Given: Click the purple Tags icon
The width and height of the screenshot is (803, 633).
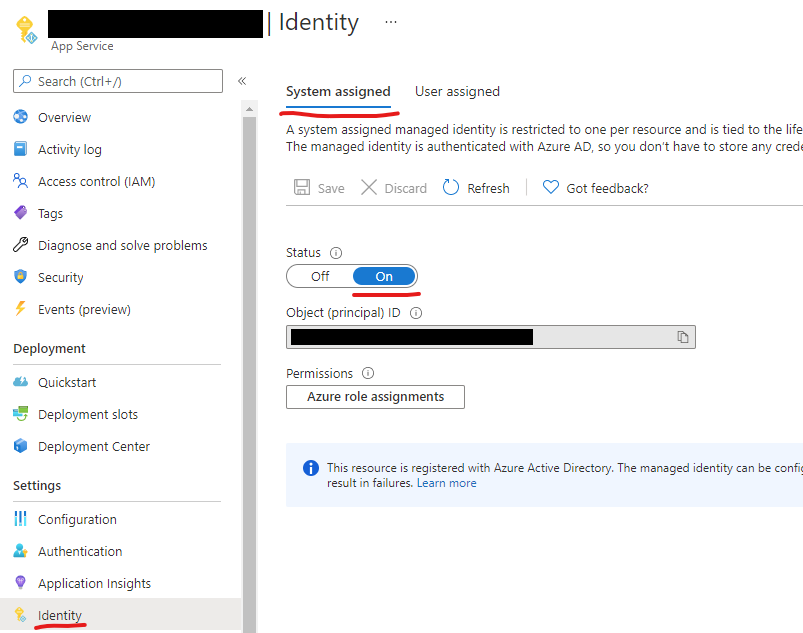Looking at the screenshot, I should [20, 213].
